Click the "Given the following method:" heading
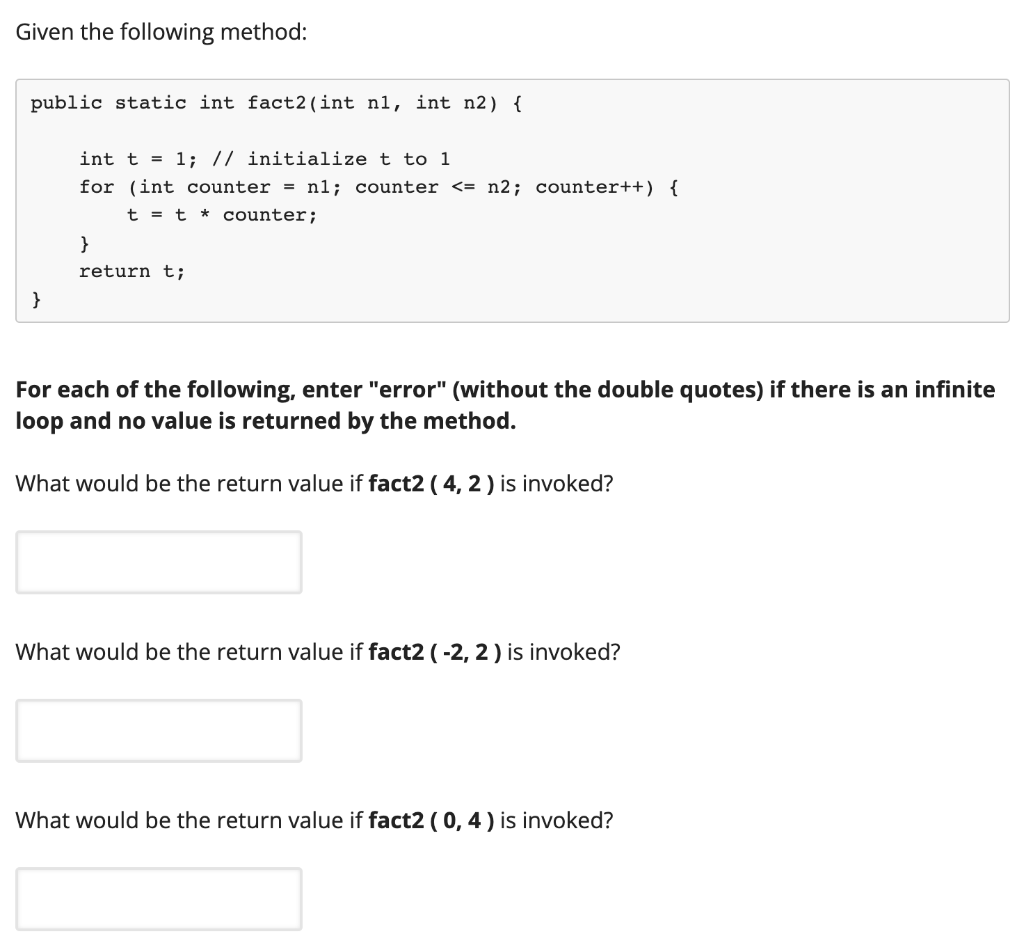Viewport: 1024px width, 934px height. pos(161,32)
